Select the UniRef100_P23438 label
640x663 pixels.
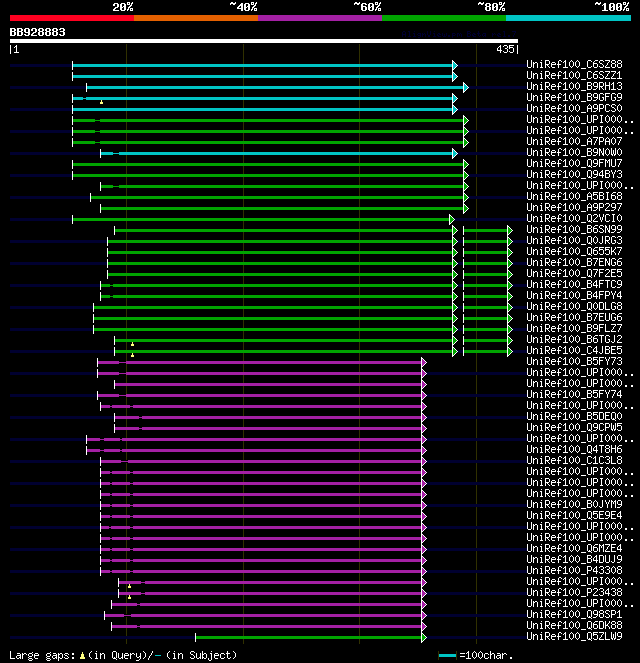point(574,592)
